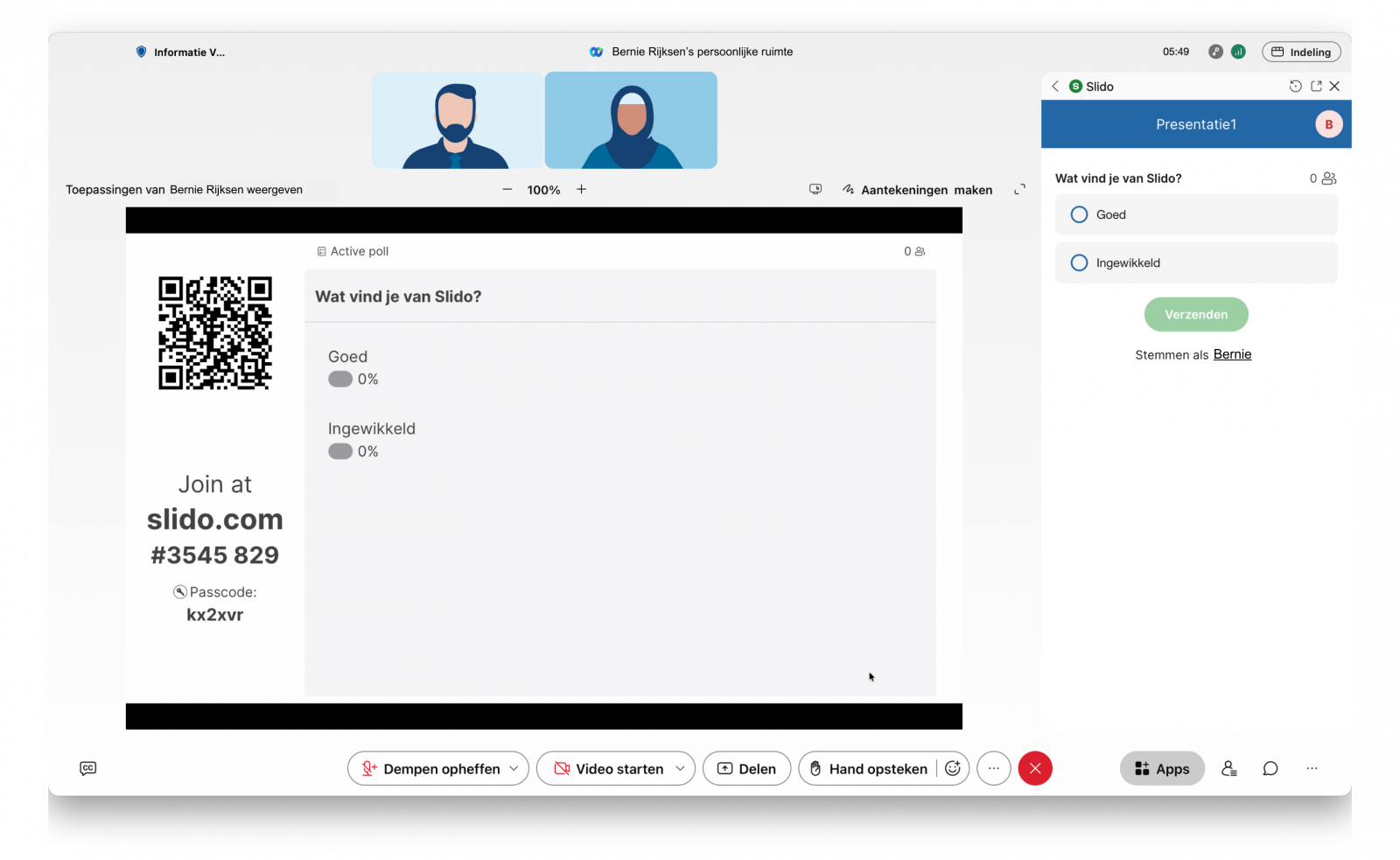Zoom in using the plus control
The height and width of the screenshot is (860, 1400).
pos(581,189)
